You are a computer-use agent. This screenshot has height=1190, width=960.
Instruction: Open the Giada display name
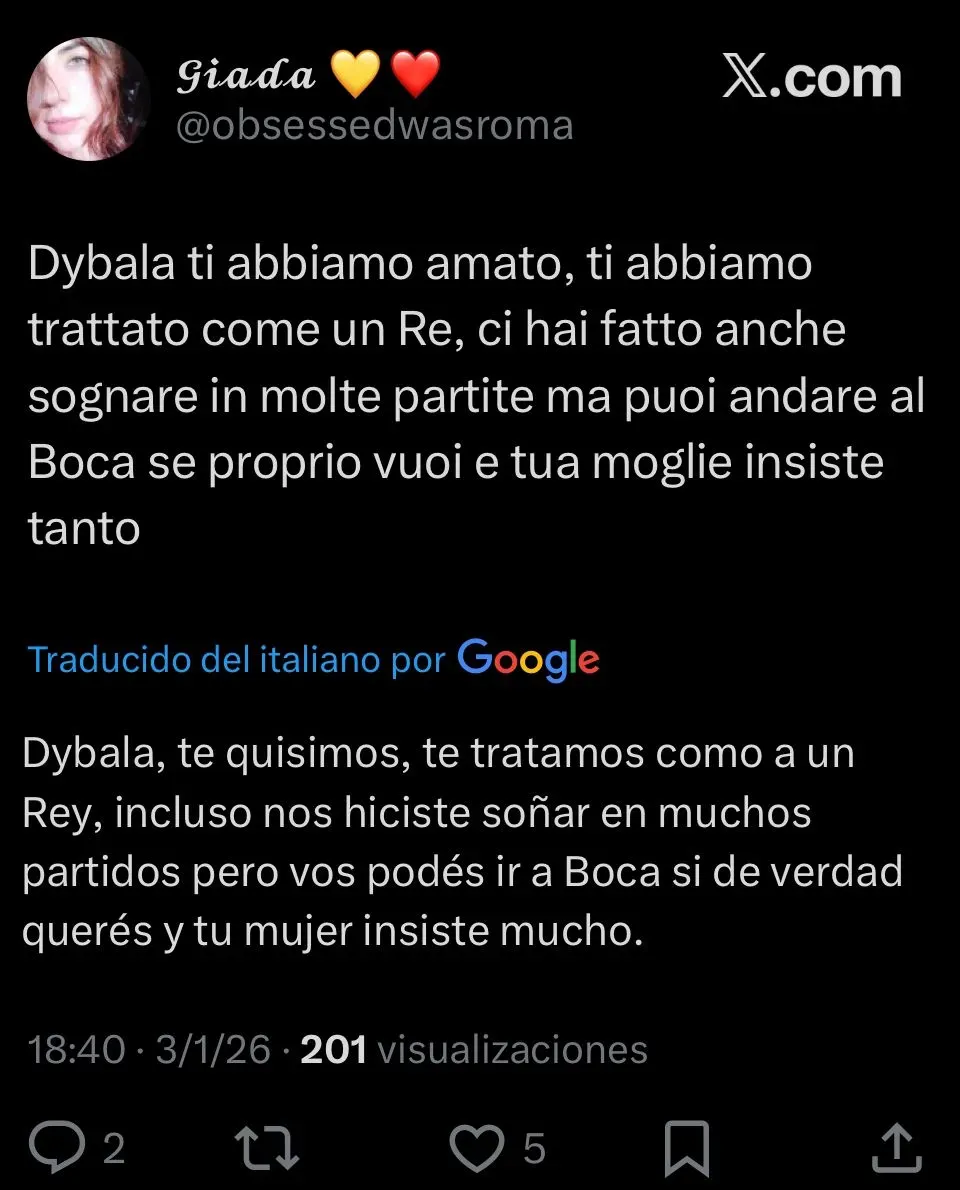pyautogui.click(x=245, y=75)
